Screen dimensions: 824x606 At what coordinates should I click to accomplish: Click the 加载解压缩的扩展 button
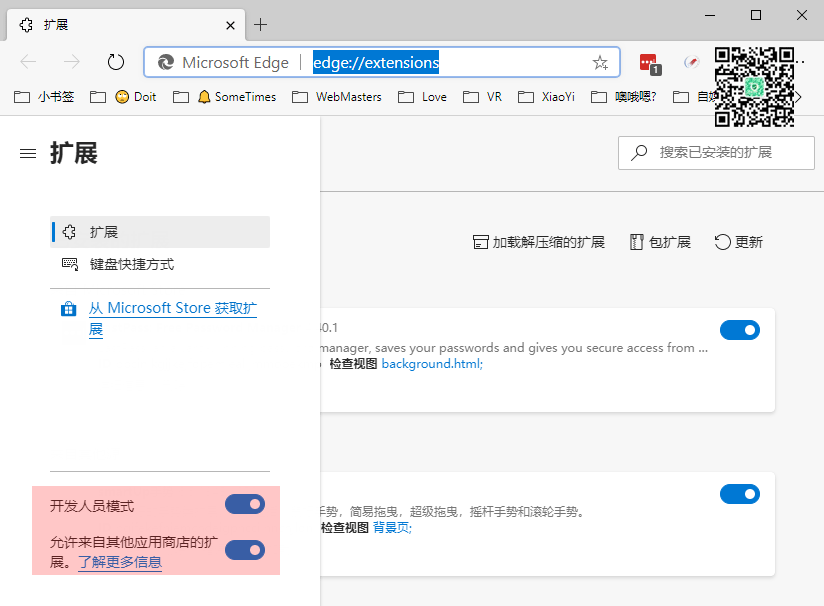(x=538, y=241)
